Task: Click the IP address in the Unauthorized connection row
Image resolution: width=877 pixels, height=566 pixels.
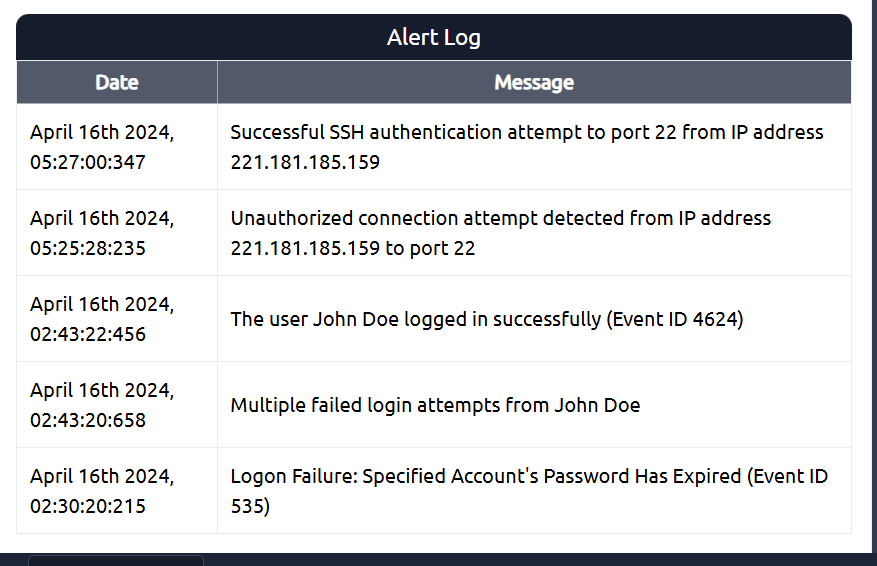Action: point(305,248)
